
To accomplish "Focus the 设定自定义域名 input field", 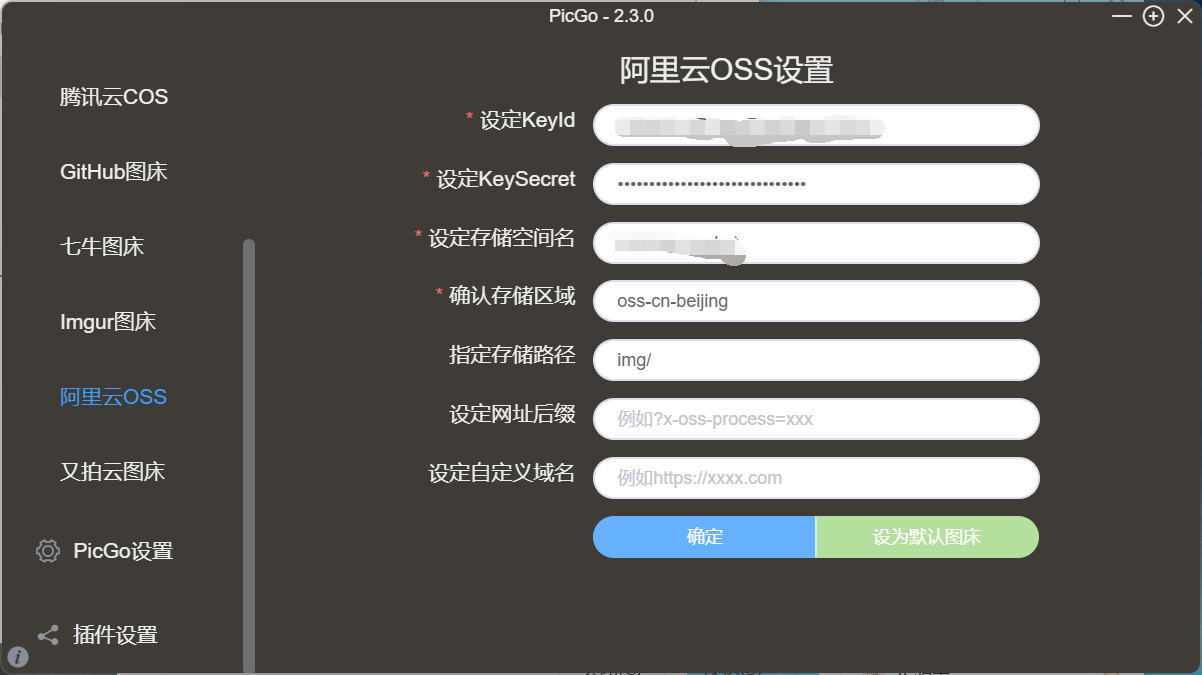I will coord(816,478).
